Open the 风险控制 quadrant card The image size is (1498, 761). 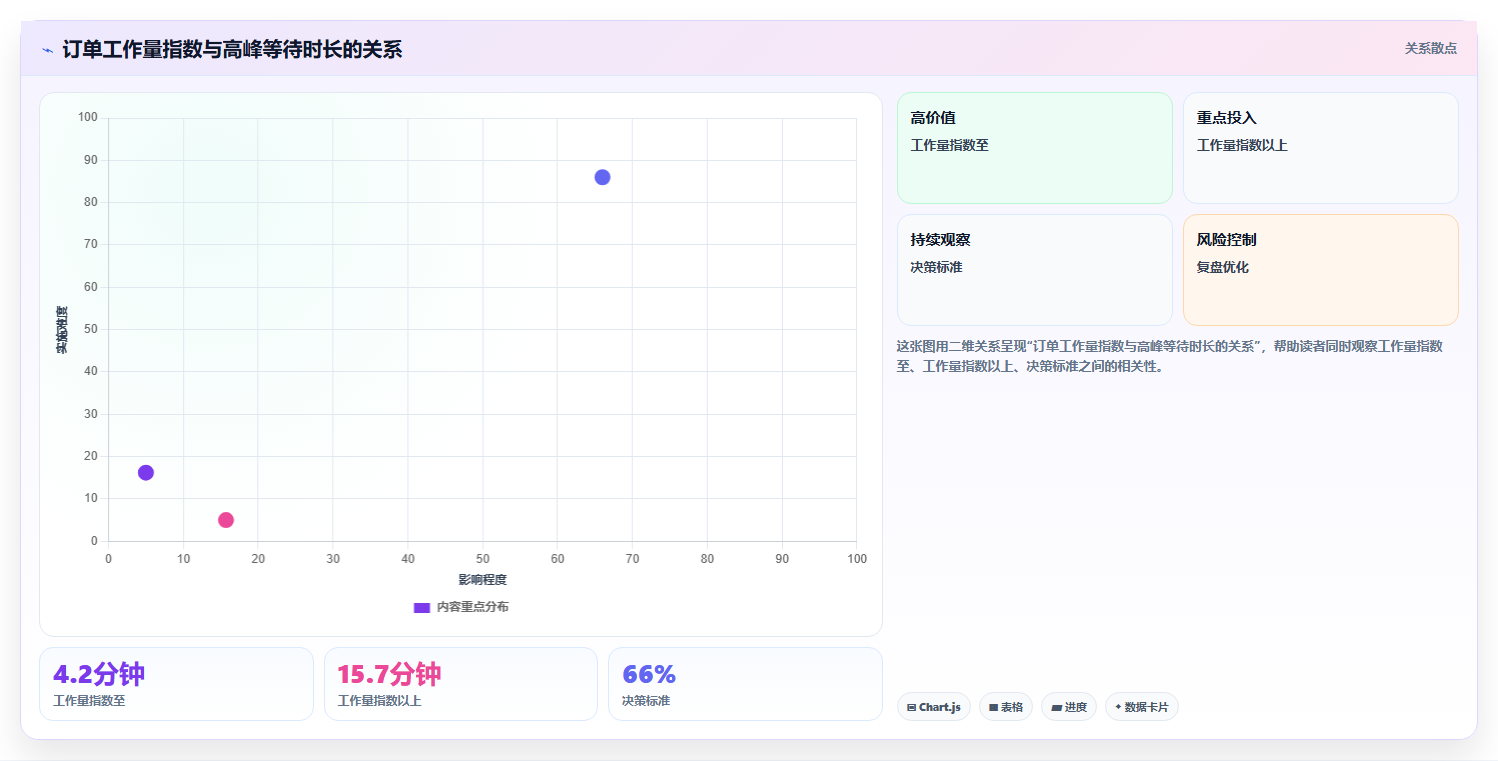coord(1320,270)
